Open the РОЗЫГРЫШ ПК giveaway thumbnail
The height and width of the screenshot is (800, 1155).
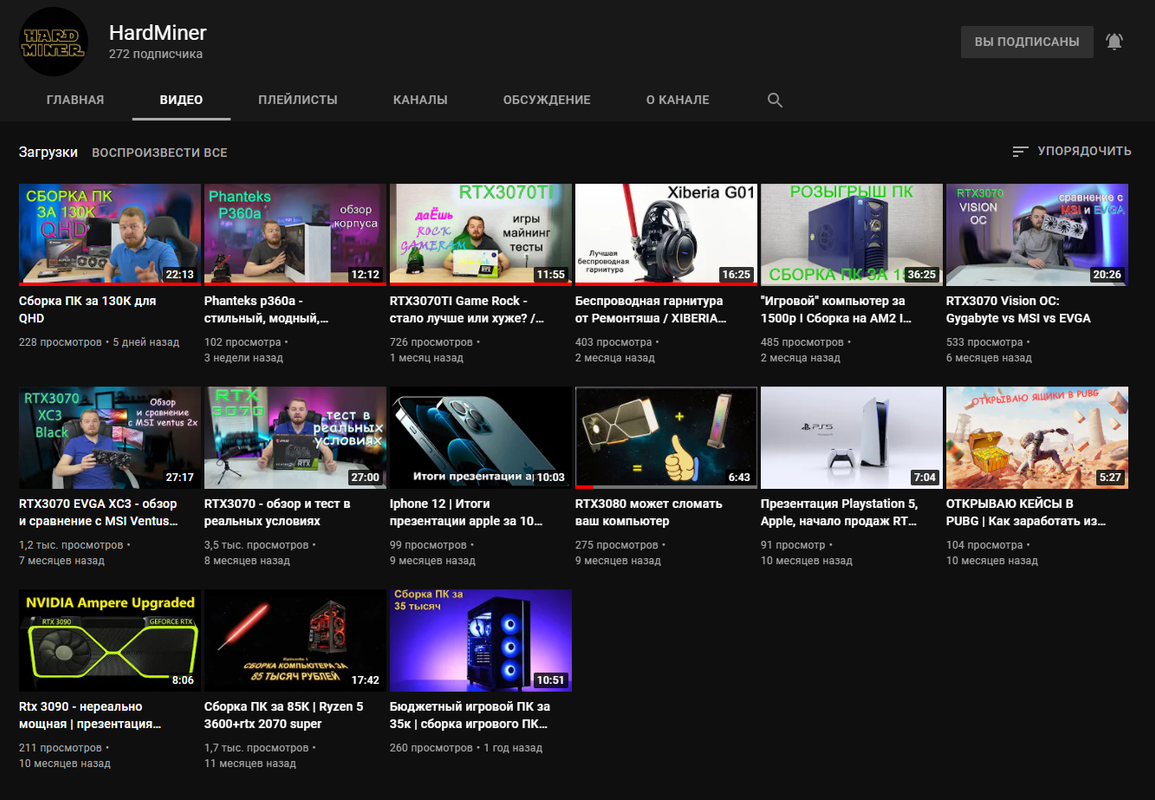point(852,234)
